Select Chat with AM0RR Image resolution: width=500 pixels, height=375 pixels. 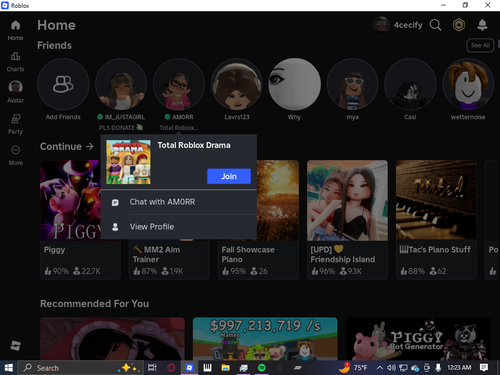[x=179, y=202]
